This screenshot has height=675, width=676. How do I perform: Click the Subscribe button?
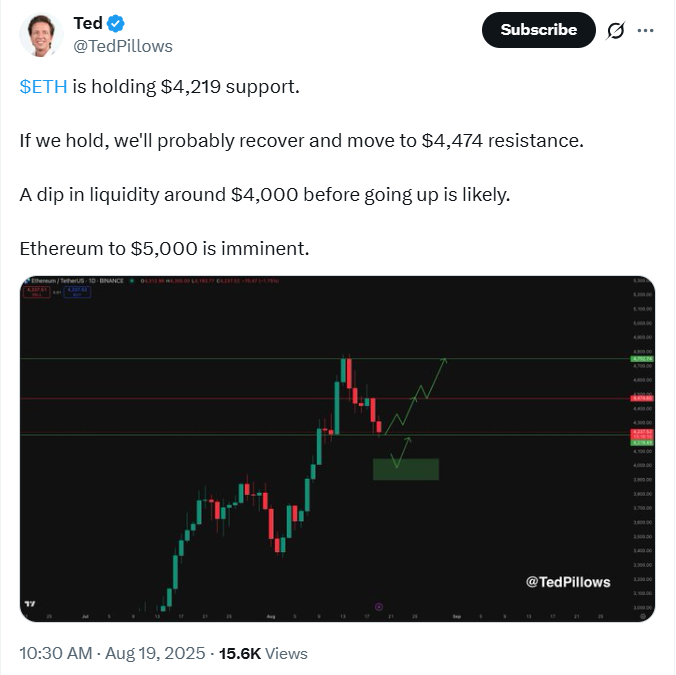538,30
